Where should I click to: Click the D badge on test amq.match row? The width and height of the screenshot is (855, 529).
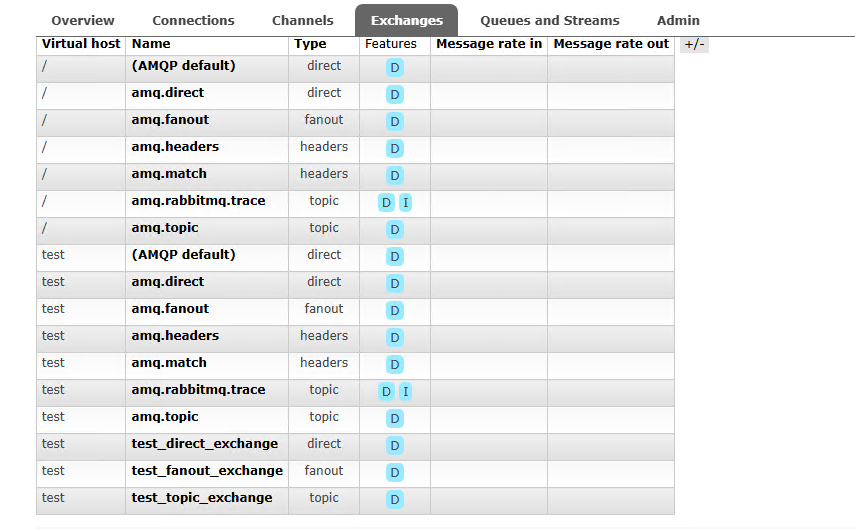395,364
